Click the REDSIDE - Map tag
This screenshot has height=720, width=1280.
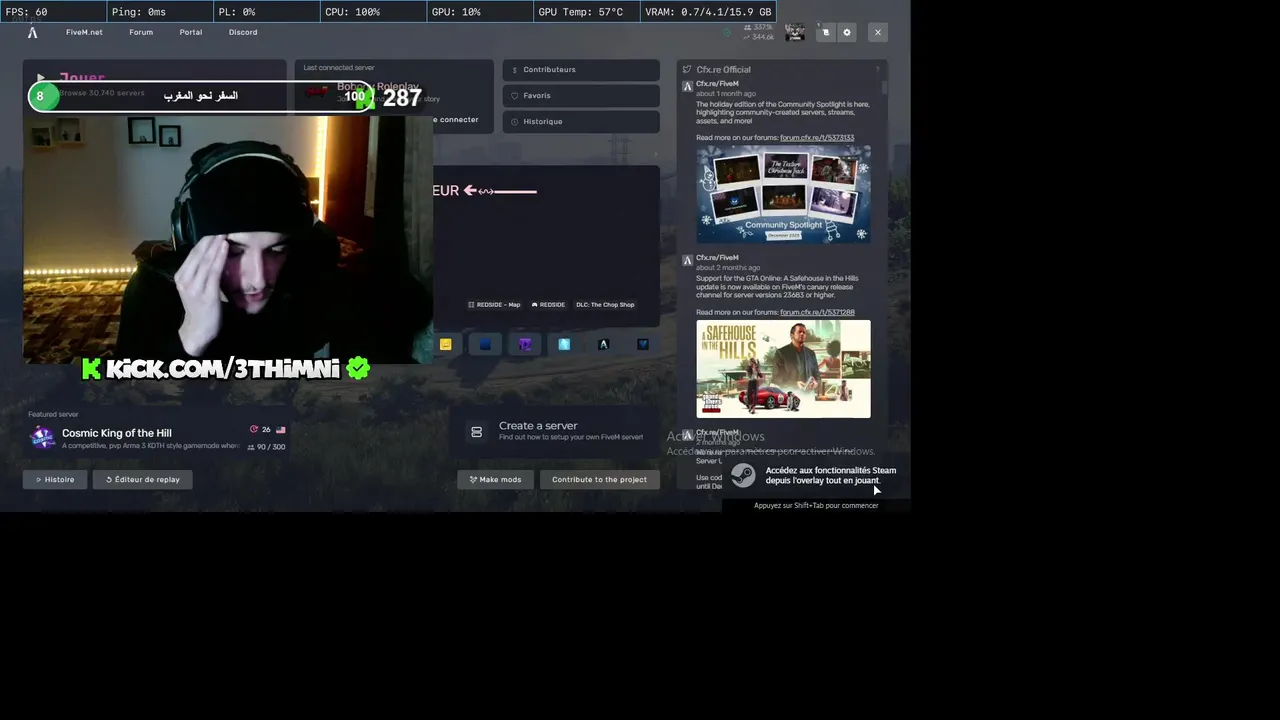494,305
